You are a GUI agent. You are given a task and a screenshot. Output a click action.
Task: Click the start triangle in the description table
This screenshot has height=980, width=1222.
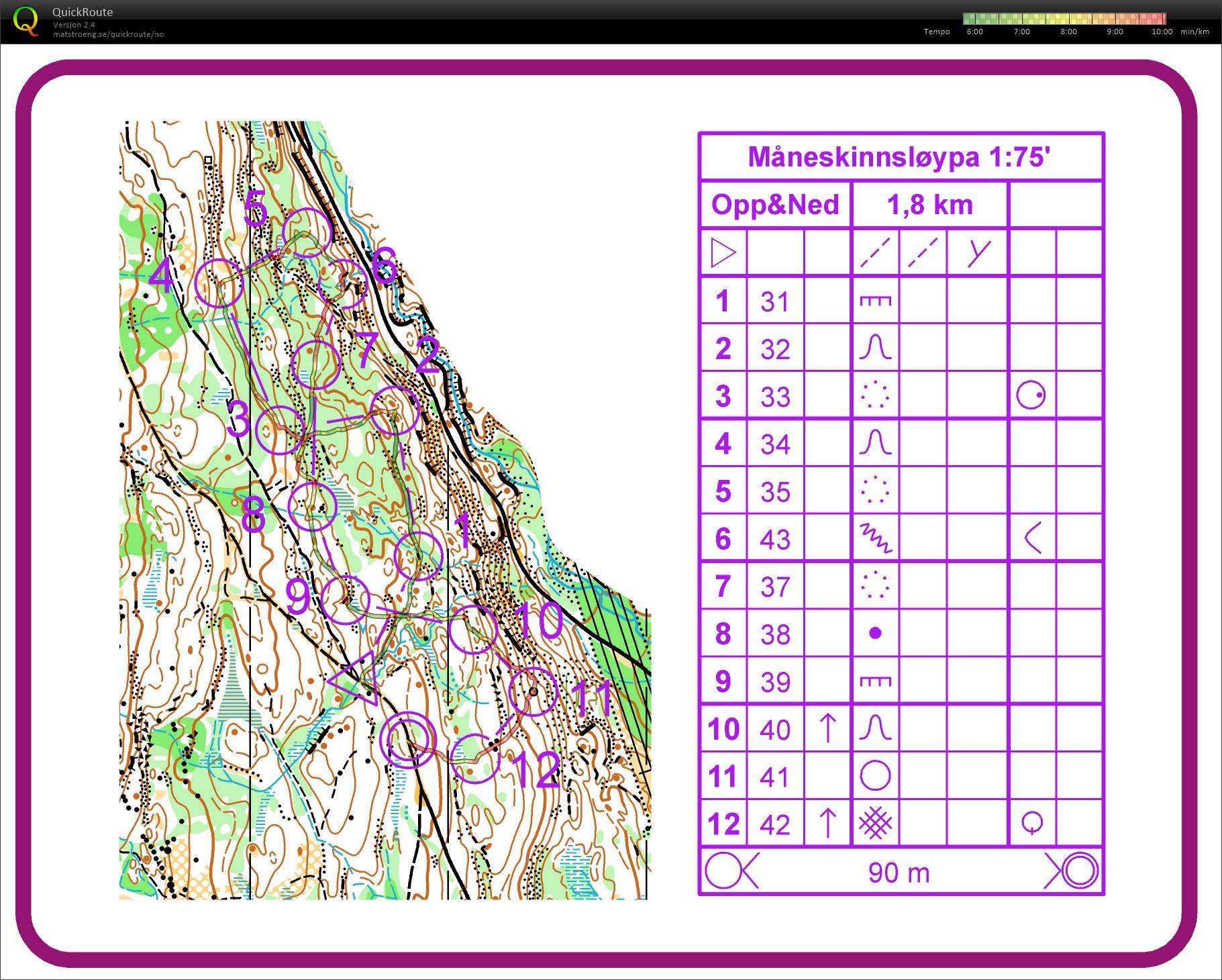pyautogui.click(x=723, y=253)
